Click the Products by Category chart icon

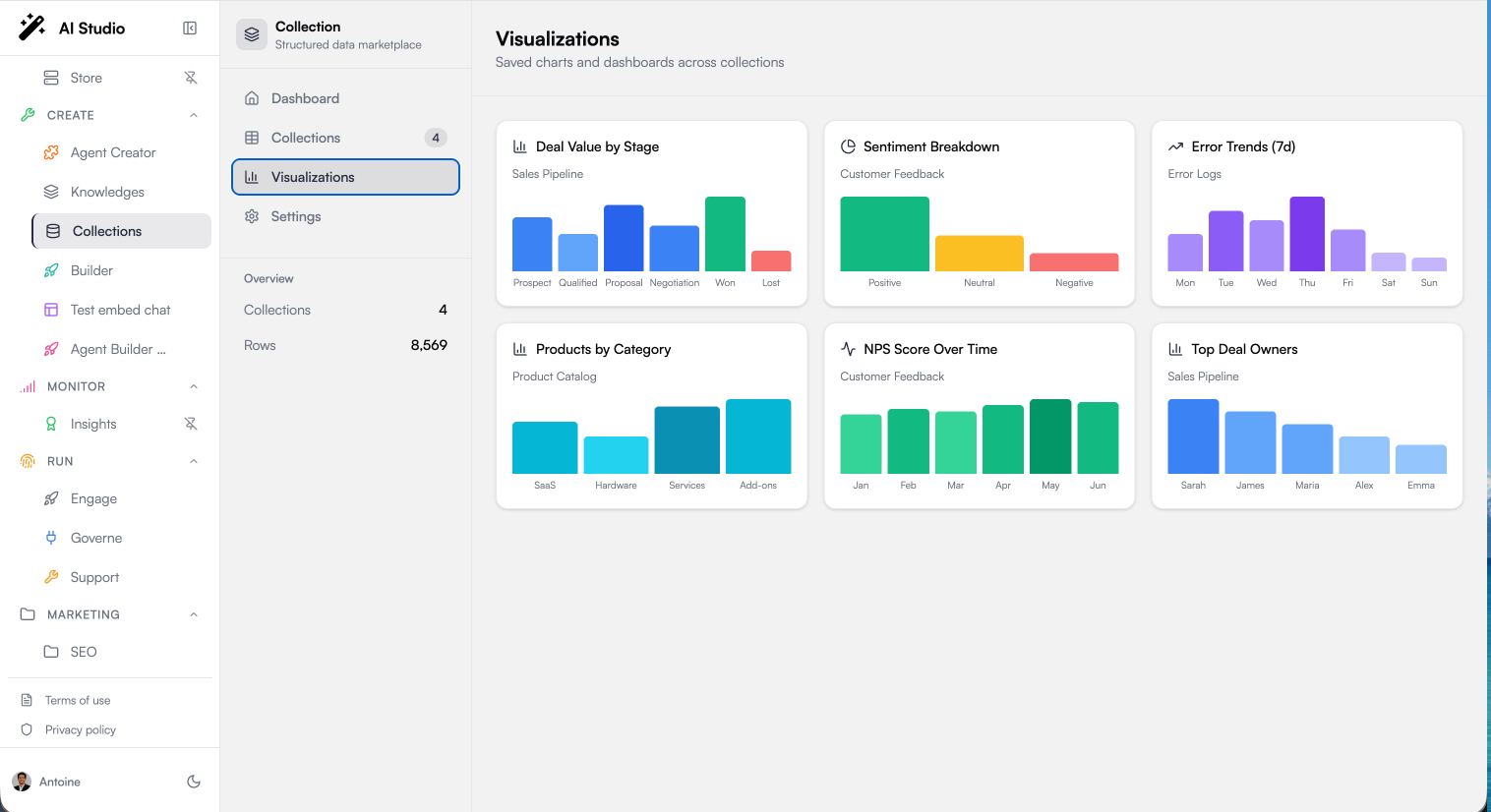coord(520,349)
